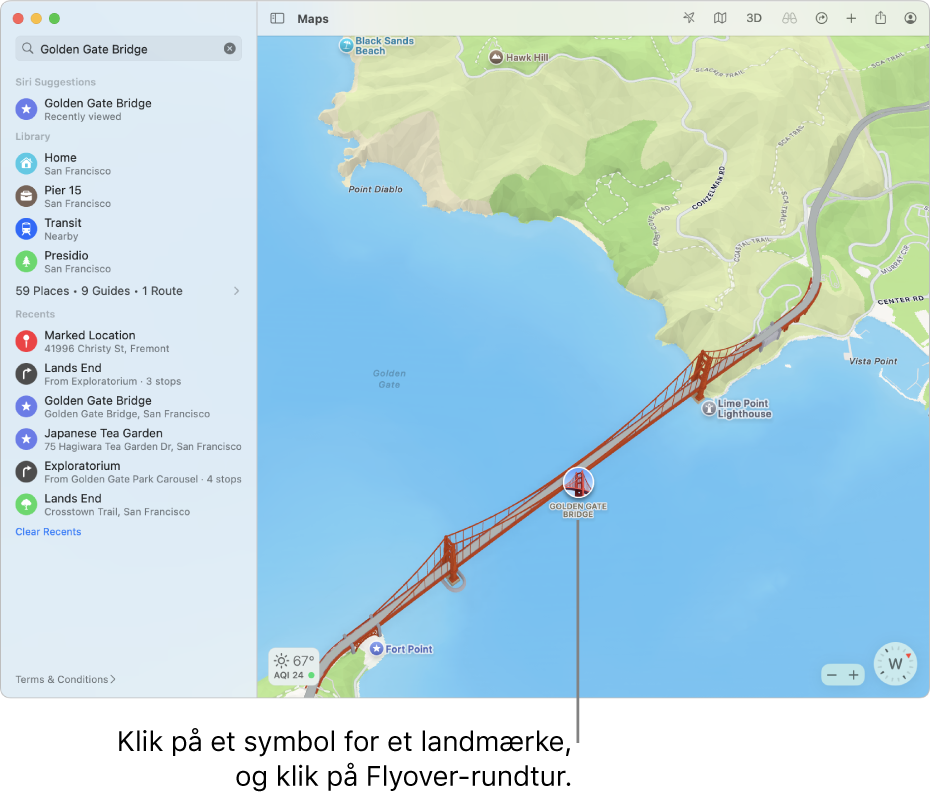Image resolution: width=934 pixels, height=798 pixels.
Task: Click the Presidio tree icon
Action: [x=26, y=262]
